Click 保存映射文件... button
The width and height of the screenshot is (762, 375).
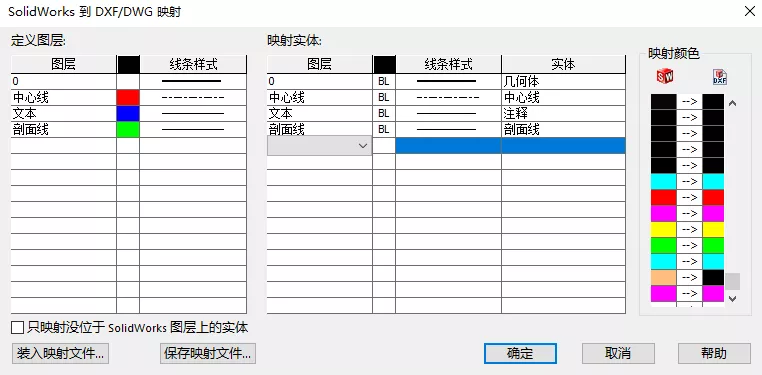pyautogui.click(x=208, y=353)
